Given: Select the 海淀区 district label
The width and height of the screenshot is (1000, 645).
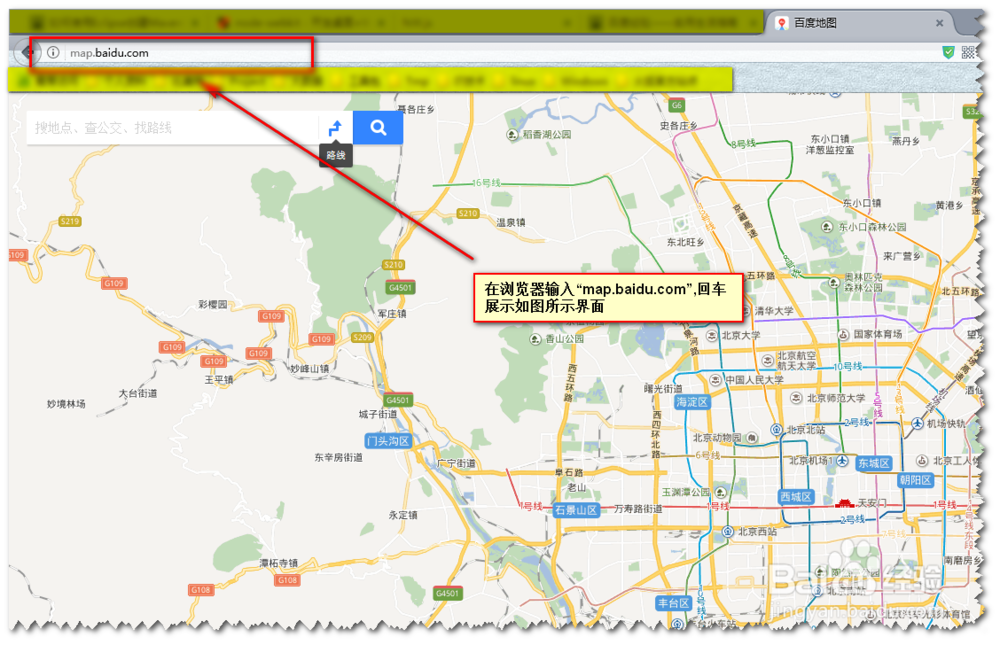Looking at the screenshot, I should click(692, 402).
